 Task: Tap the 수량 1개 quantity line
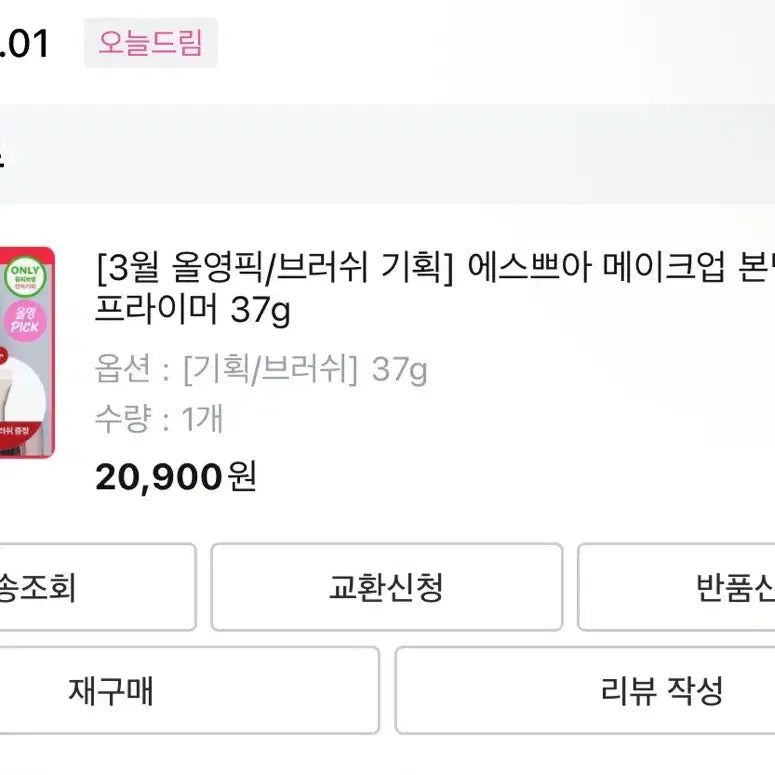pos(159,418)
